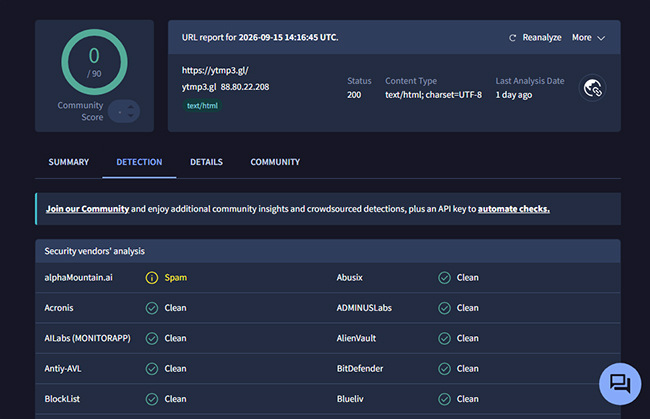Vote down in the Community Score control
650x419 pixels.
point(131,116)
